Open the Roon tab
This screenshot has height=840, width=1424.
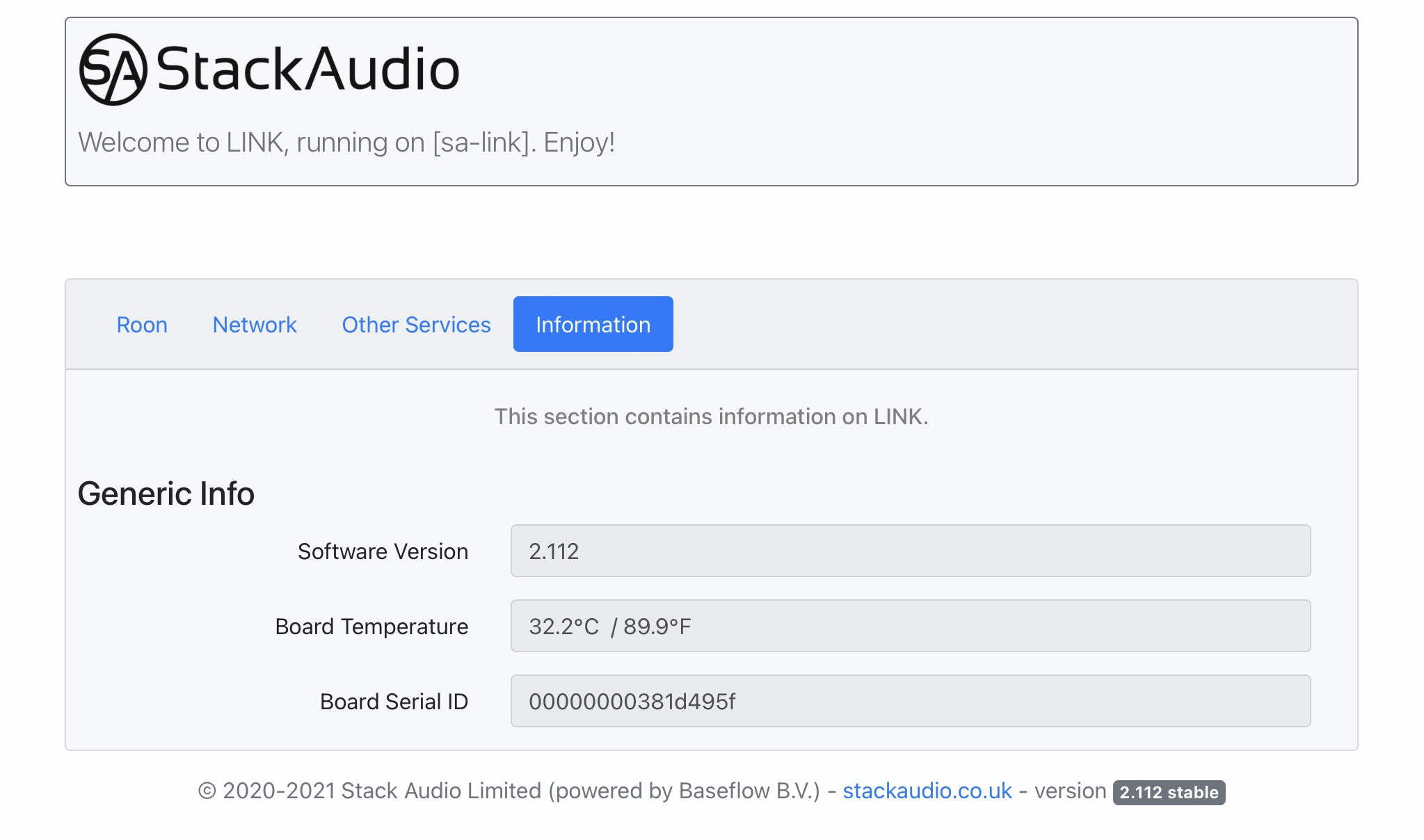coord(142,325)
